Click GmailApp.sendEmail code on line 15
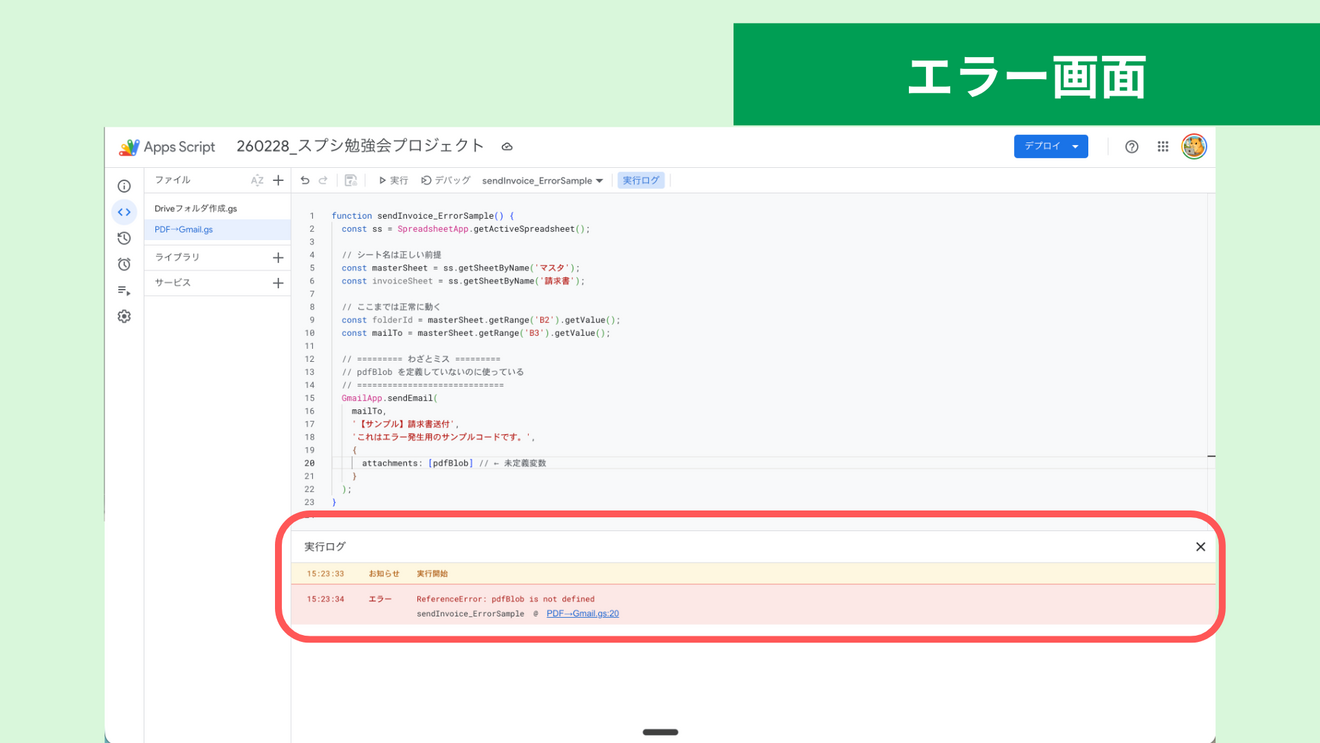1320x743 pixels. click(389, 399)
